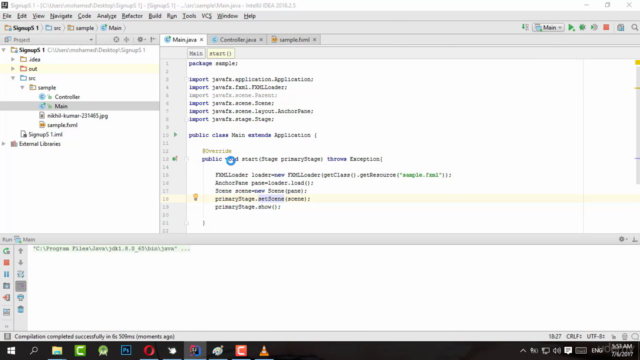The height and width of the screenshot is (360, 640).
Task: Open VLC from the taskbar
Action: click(x=264, y=351)
